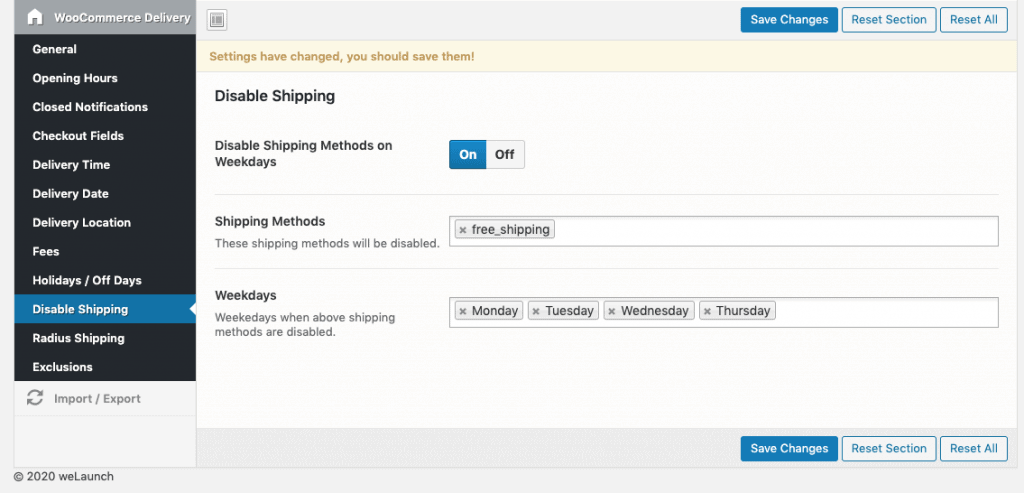The image size is (1024, 493).
Task: Open the Checkout Fields section
Action: (78, 136)
